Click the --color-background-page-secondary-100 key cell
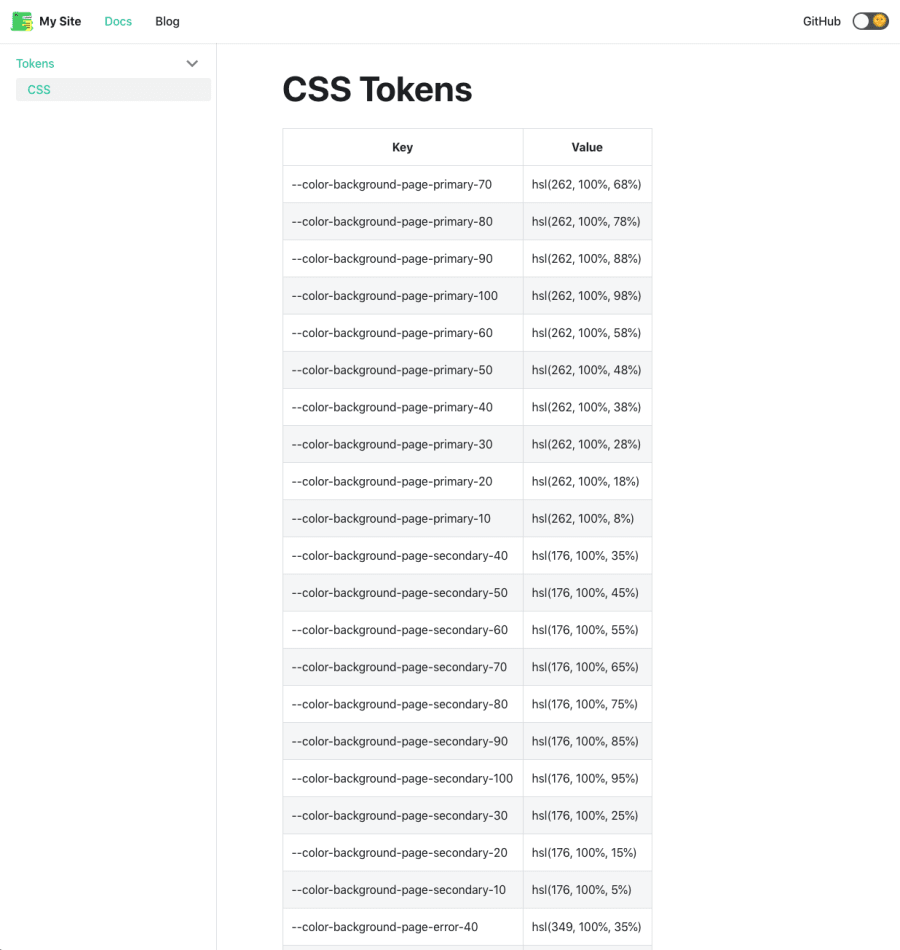 pos(402,777)
